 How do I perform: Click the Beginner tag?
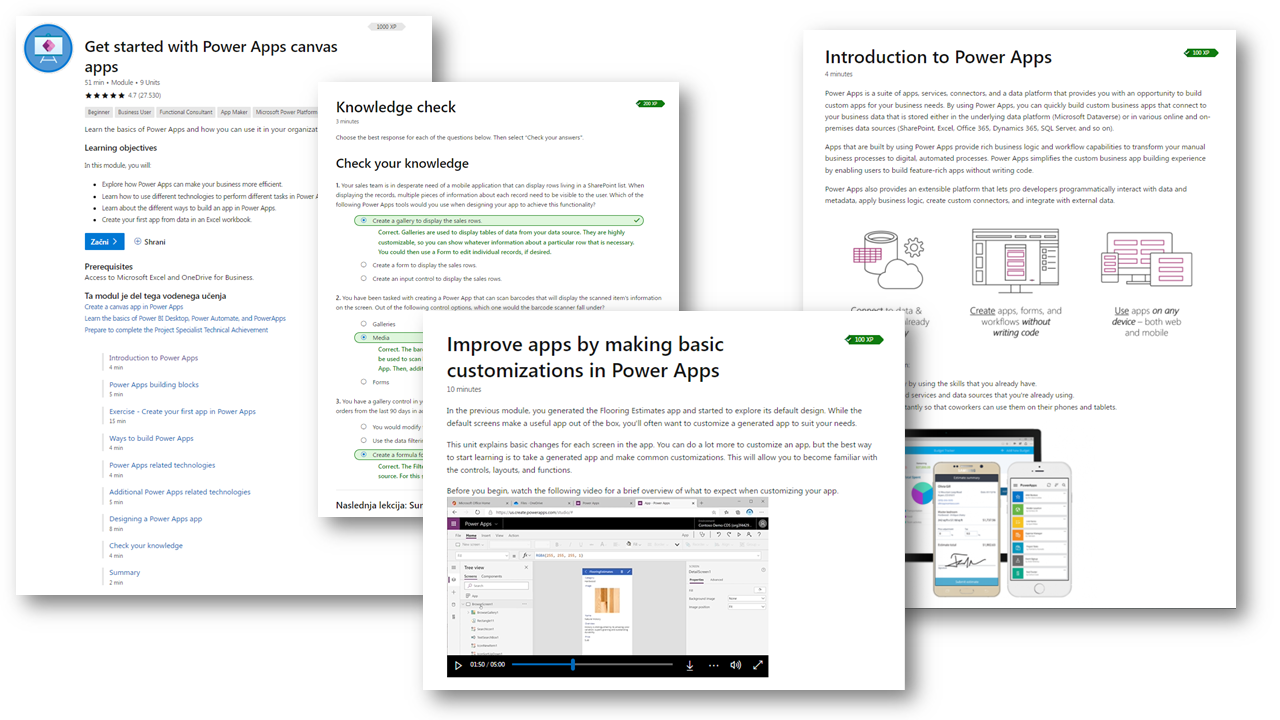pyautogui.click(x=99, y=113)
